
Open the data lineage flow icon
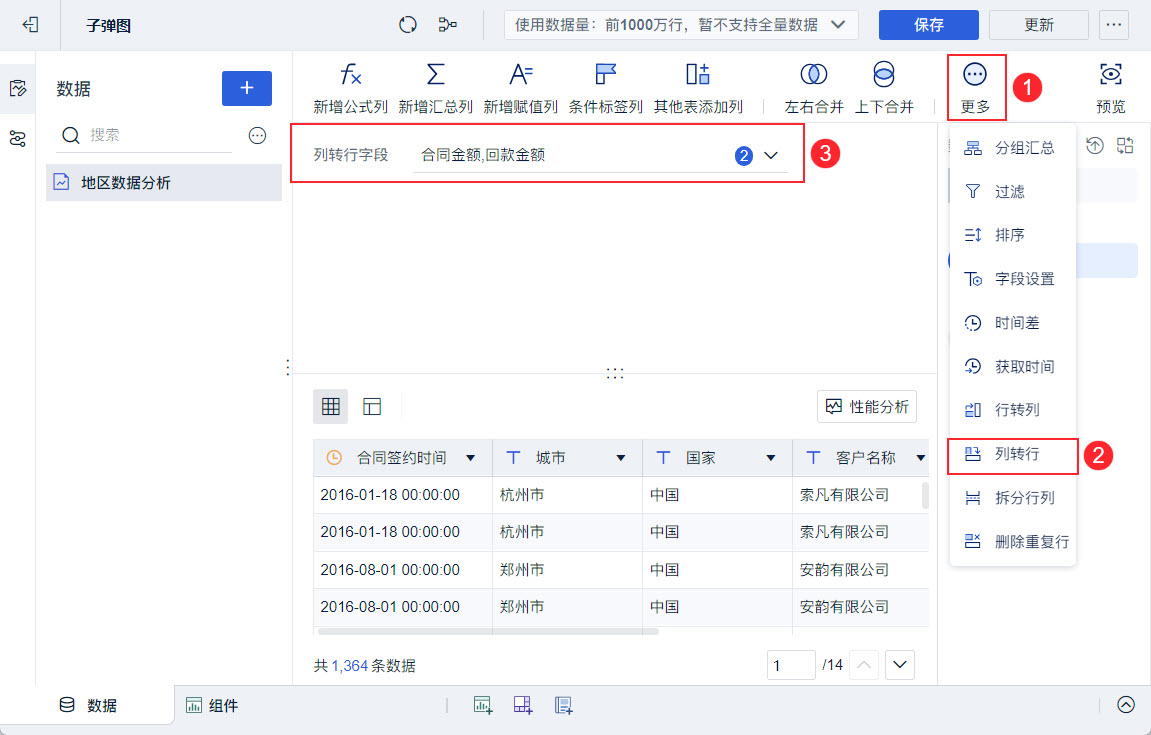click(x=447, y=25)
